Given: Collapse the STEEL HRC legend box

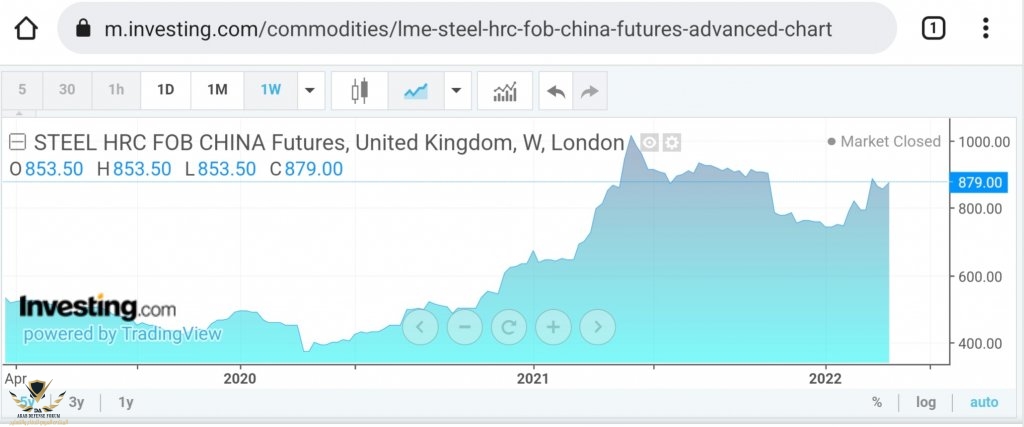Looking at the screenshot, I should (18, 142).
